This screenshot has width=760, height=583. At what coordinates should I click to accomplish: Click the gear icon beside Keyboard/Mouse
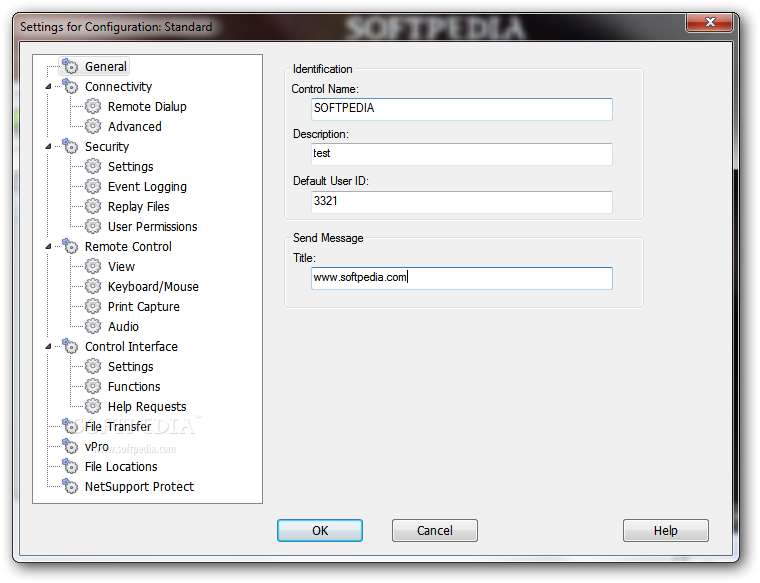click(93, 286)
